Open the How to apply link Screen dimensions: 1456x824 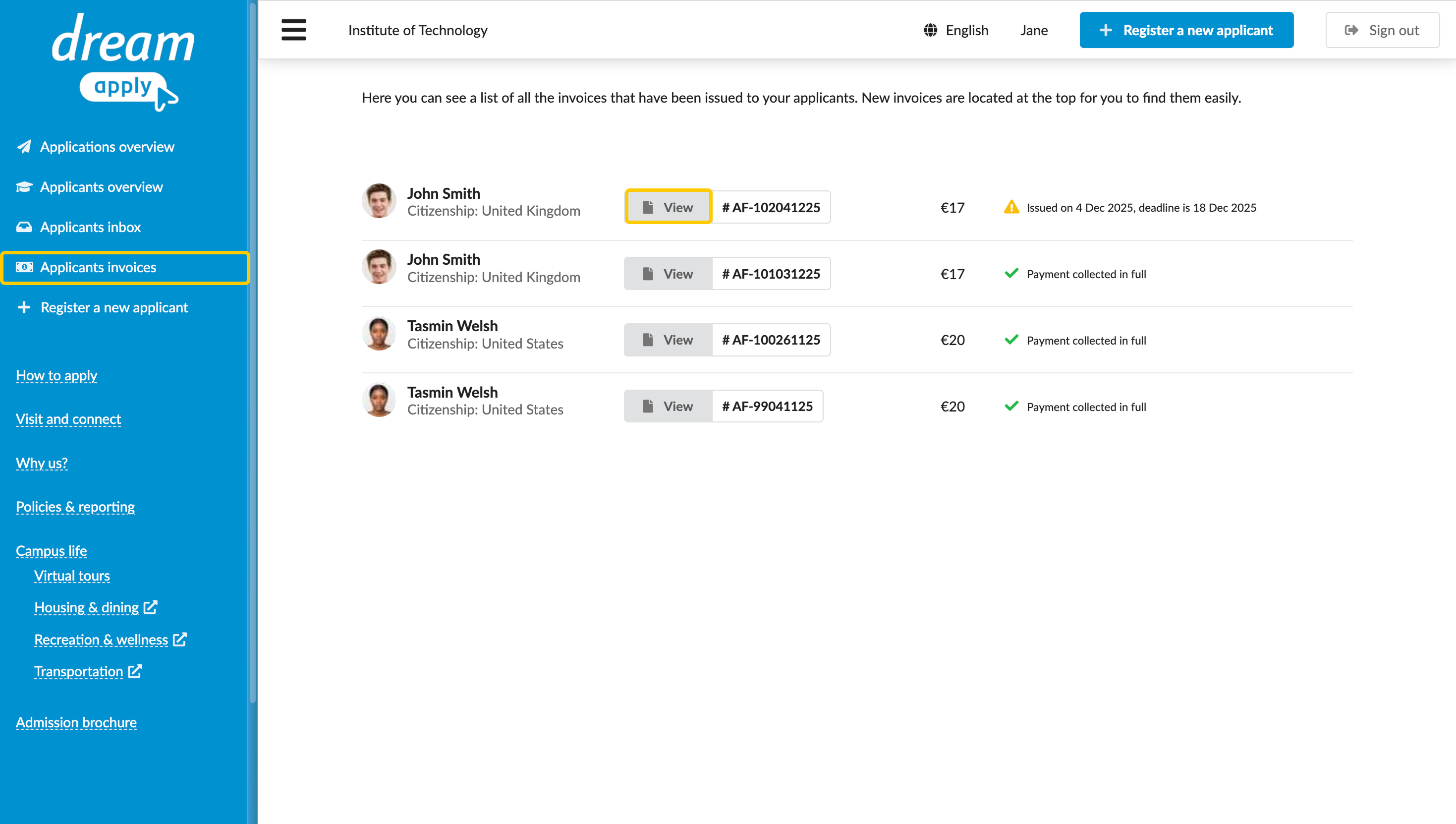point(56,375)
